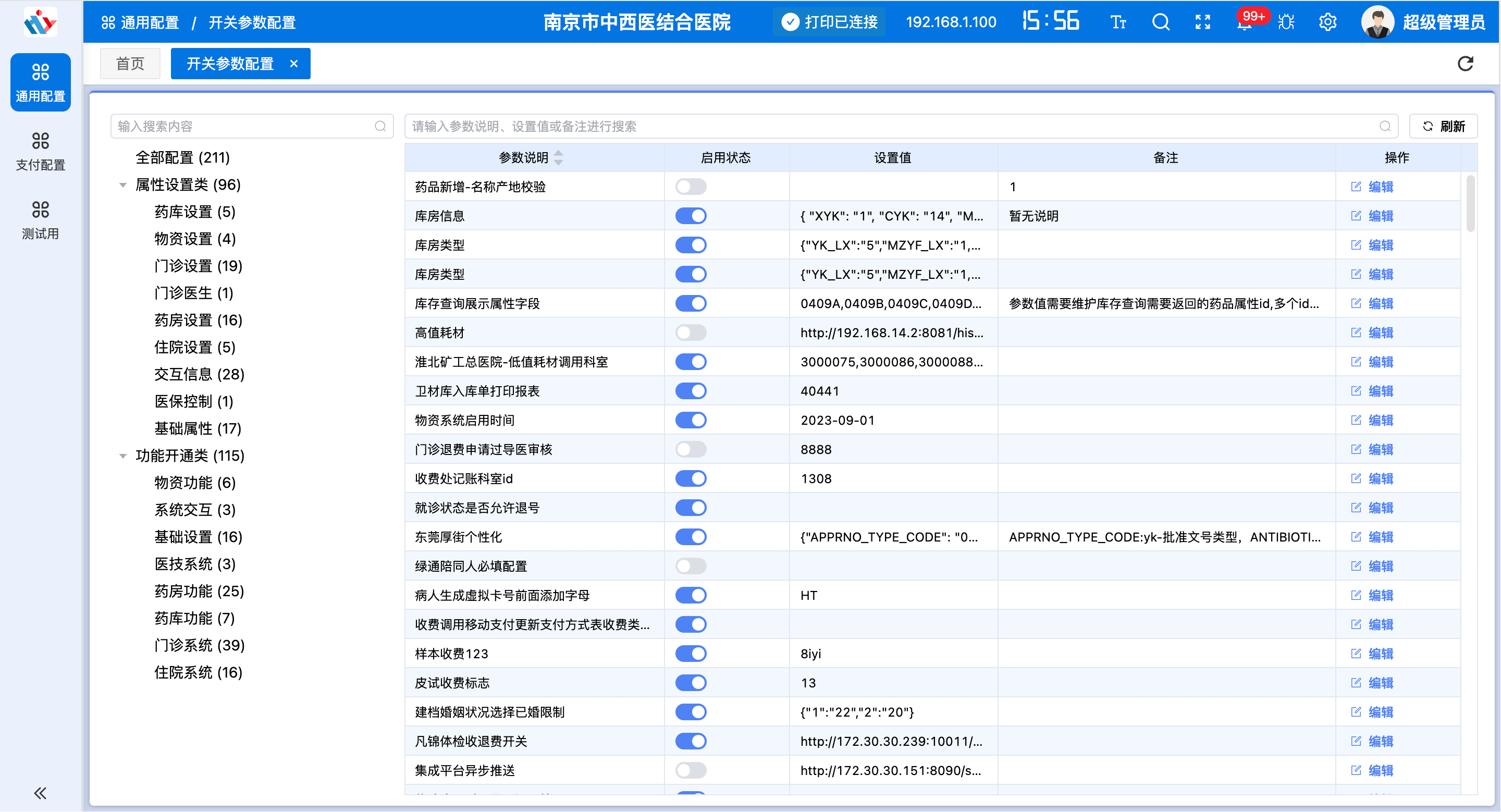Click the 刷新 button
The image size is (1501, 812).
point(1443,127)
